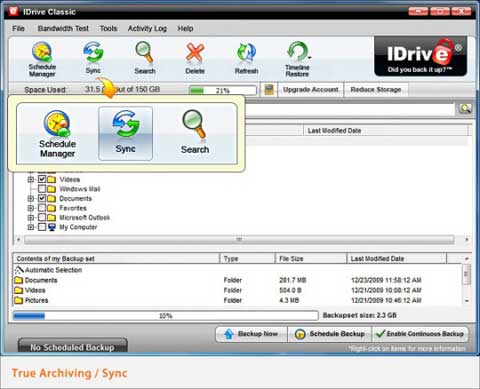Image resolution: width=480 pixels, height=389 pixels.
Task: Expand the Videos tree node
Action: [31, 179]
